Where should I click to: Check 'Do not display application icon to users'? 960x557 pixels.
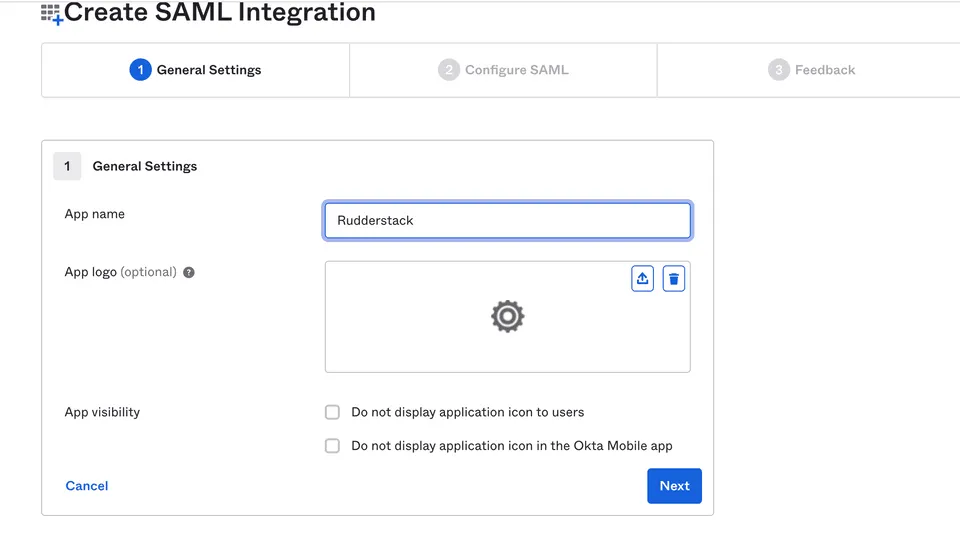332,412
